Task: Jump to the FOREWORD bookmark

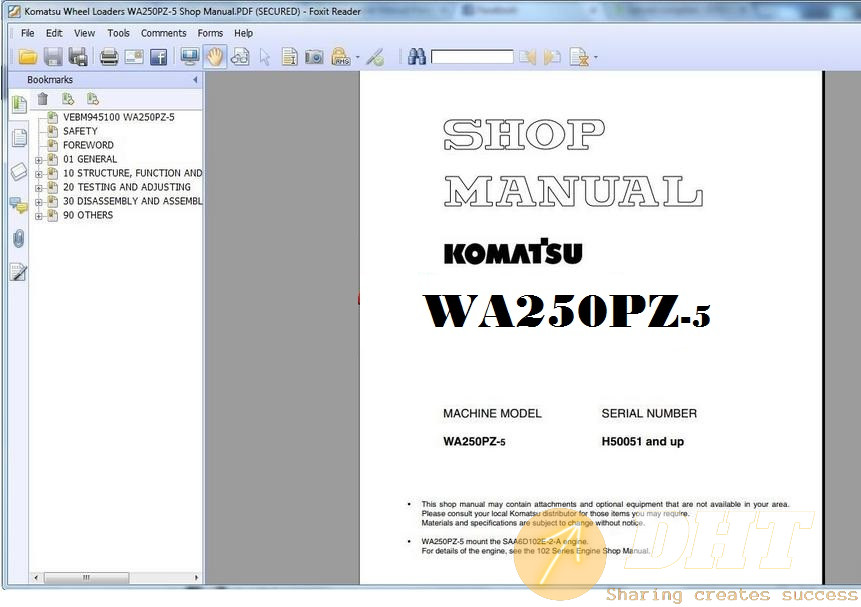Action: [x=88, y=145]
